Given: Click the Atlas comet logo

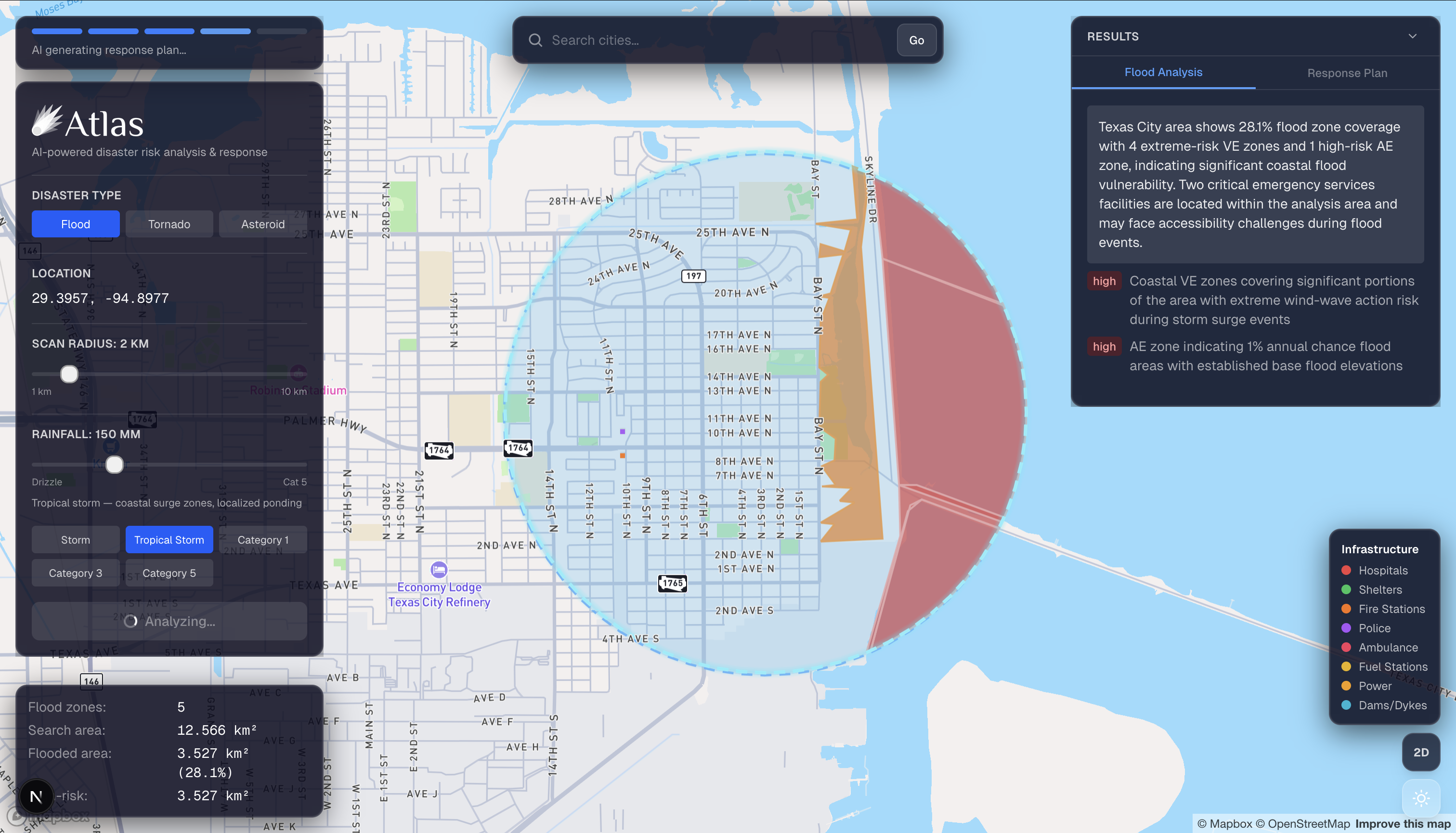Looking at the screenshot, I should click(47, 121).
